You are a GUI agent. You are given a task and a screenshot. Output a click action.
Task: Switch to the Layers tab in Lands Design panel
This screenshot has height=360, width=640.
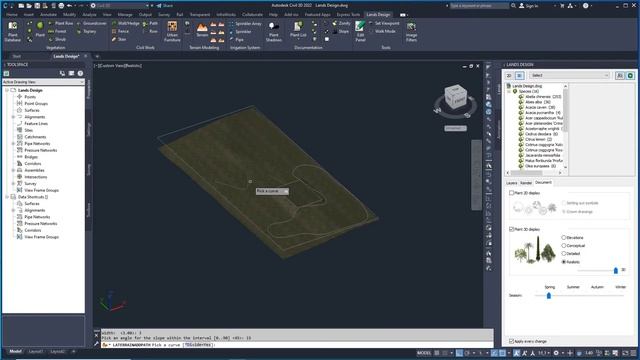511,183
